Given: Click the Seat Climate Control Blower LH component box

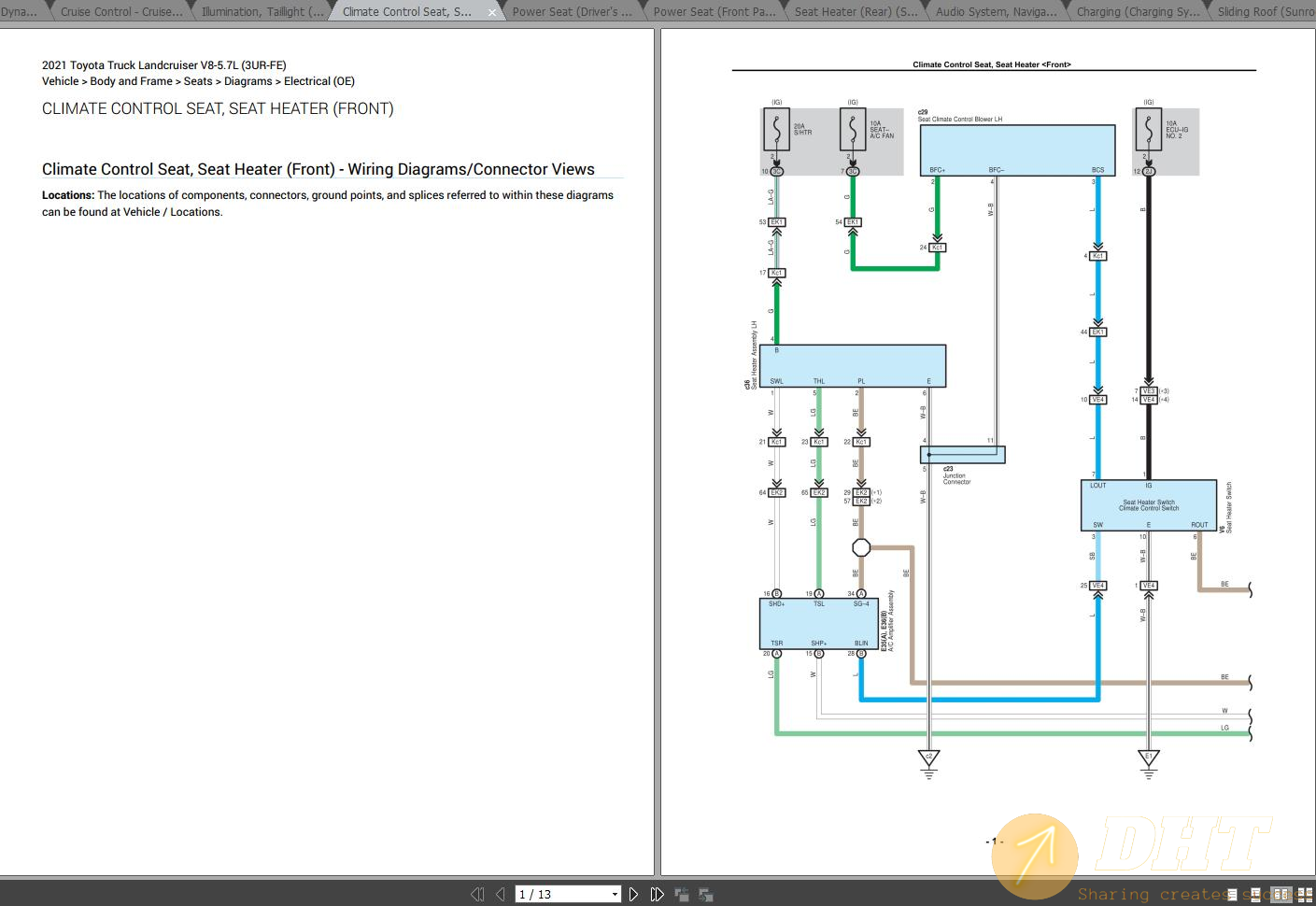Looking at the screenshot, I should (1018, 150).
